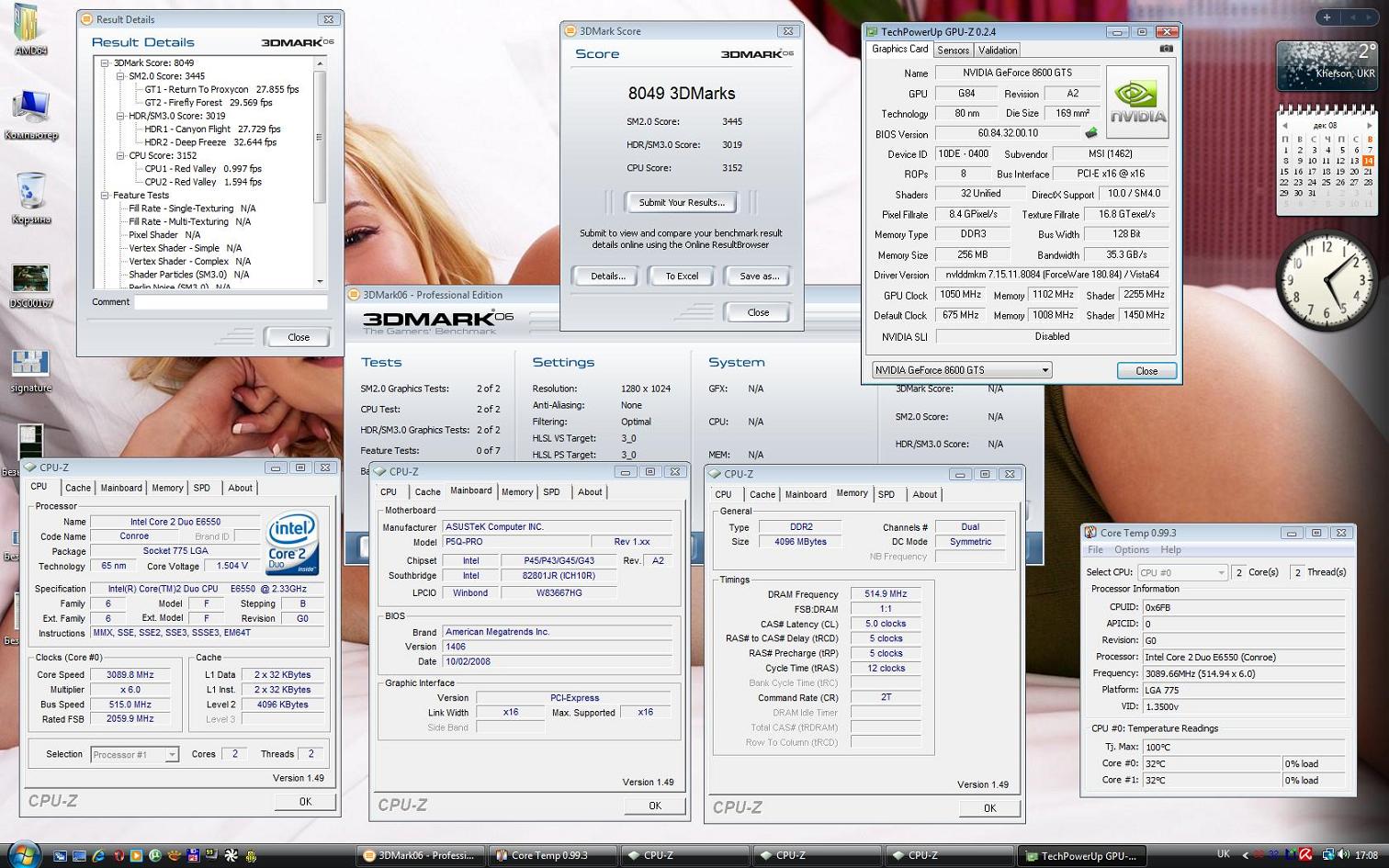Switch to the Sensors tab in GPU-Z
This screenshot has width=1389, height=868.
954,51
